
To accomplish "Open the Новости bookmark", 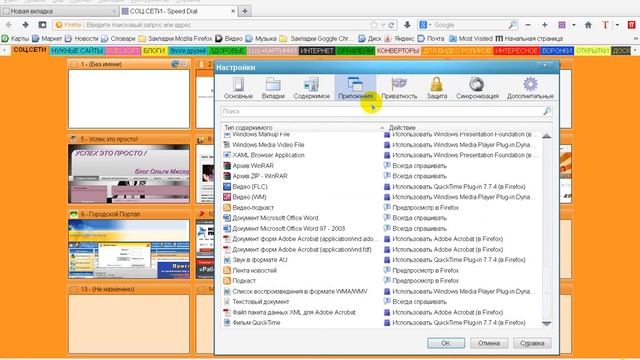I will coord(82,38).
